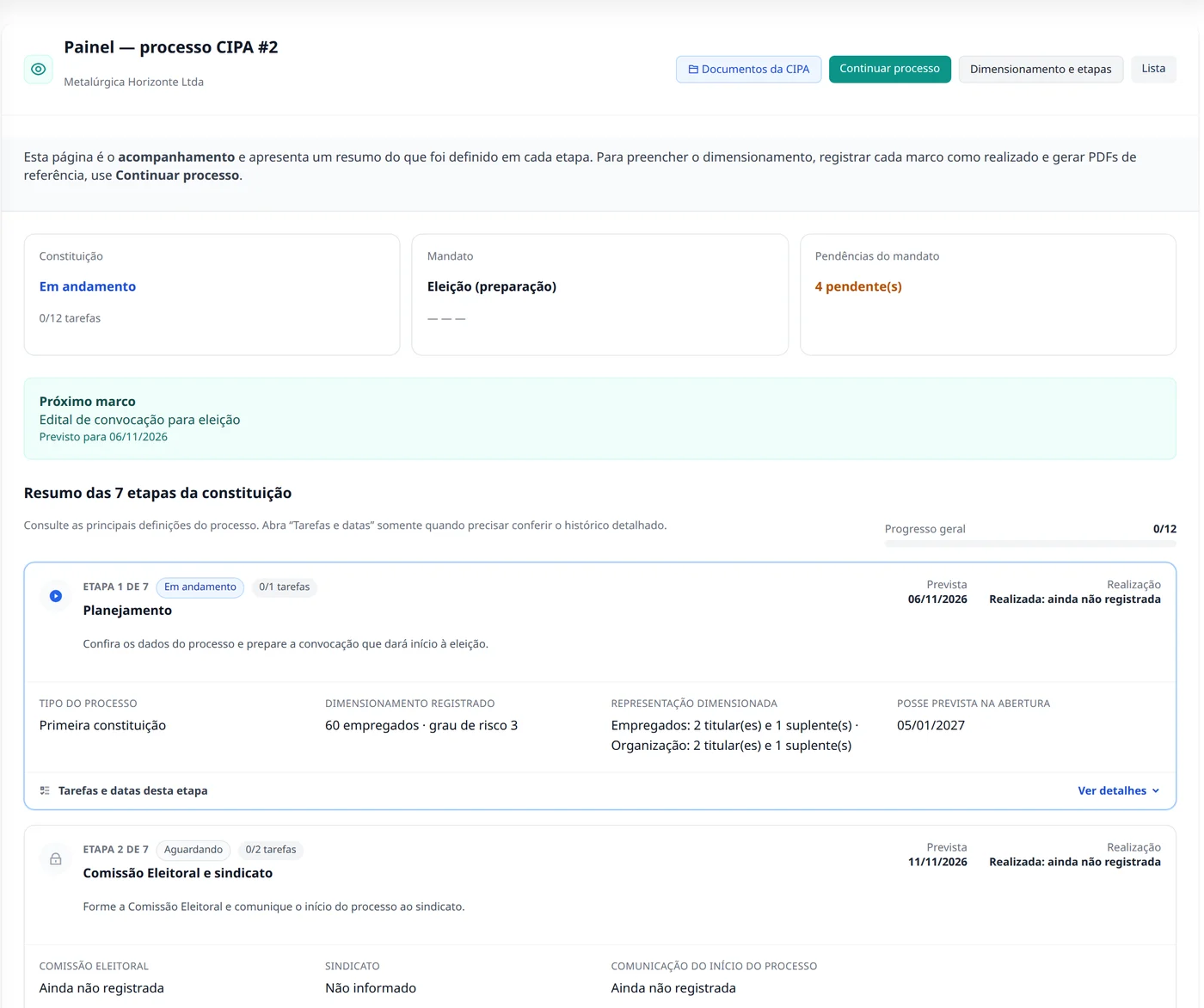Screen dimensions: 1204x1008
Task: Click the Comissão Eleitoral e sindicato title
Action: click(x=178, y=873)
